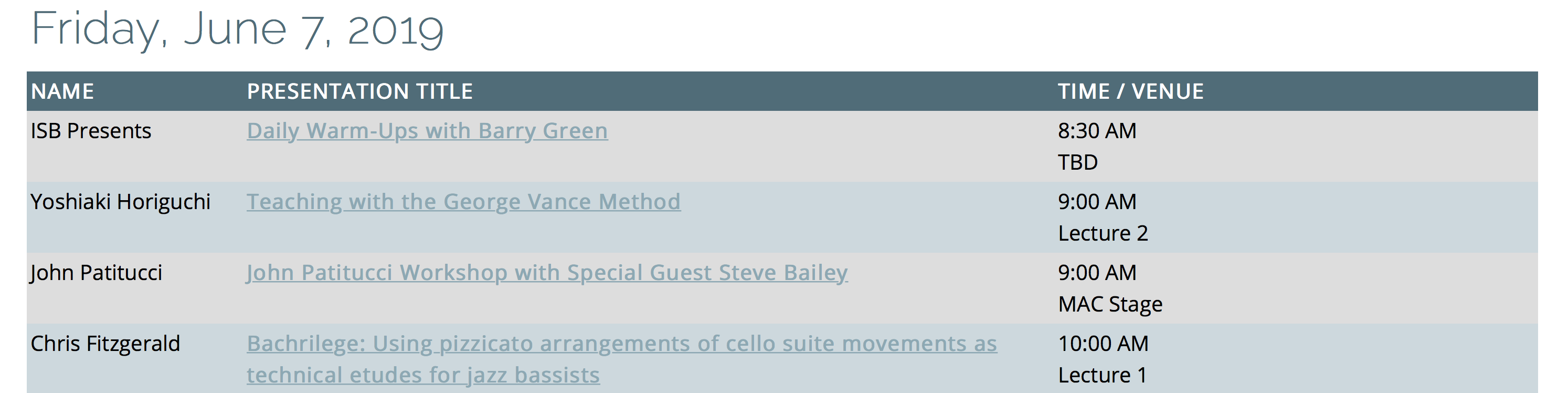Screen dimensions: 1568x393
Task: Click the MAC Stage venue text
Action: (1110, 304)
